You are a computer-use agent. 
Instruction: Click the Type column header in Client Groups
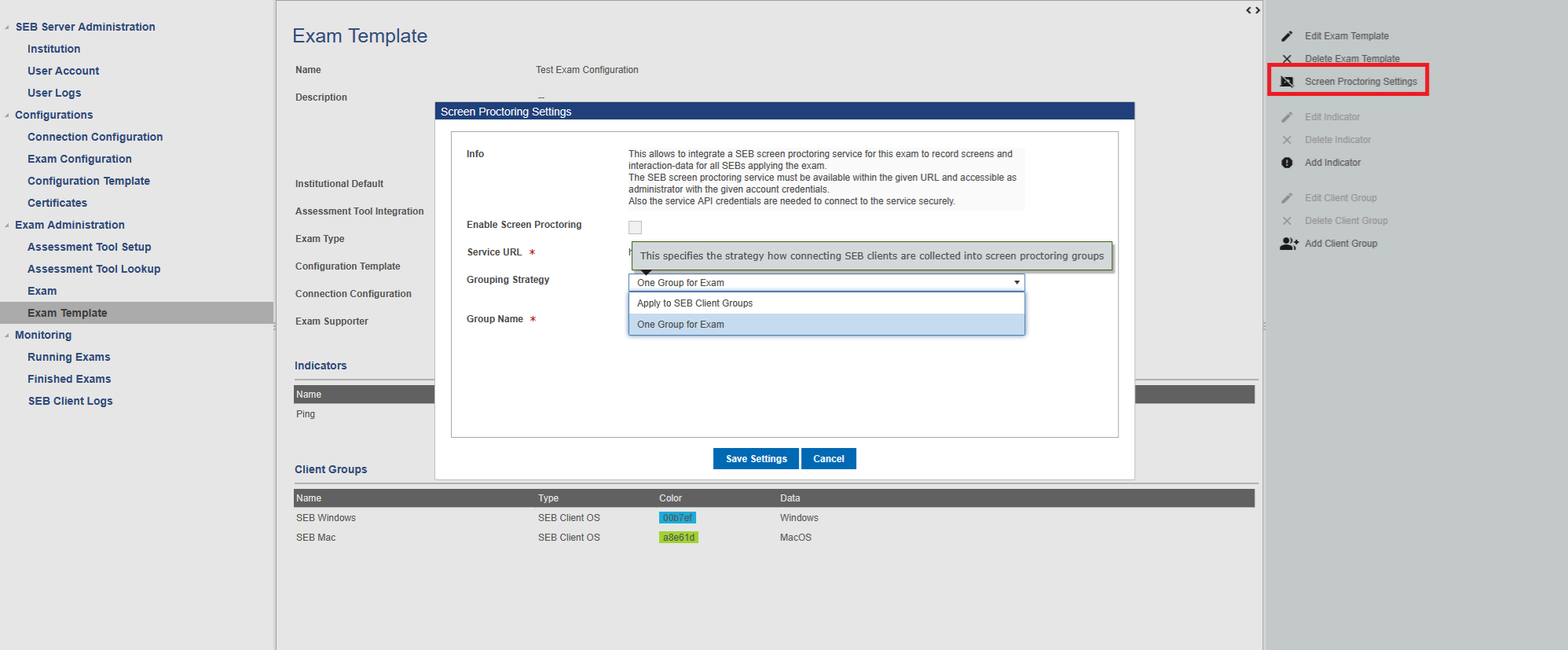(548, 498)
